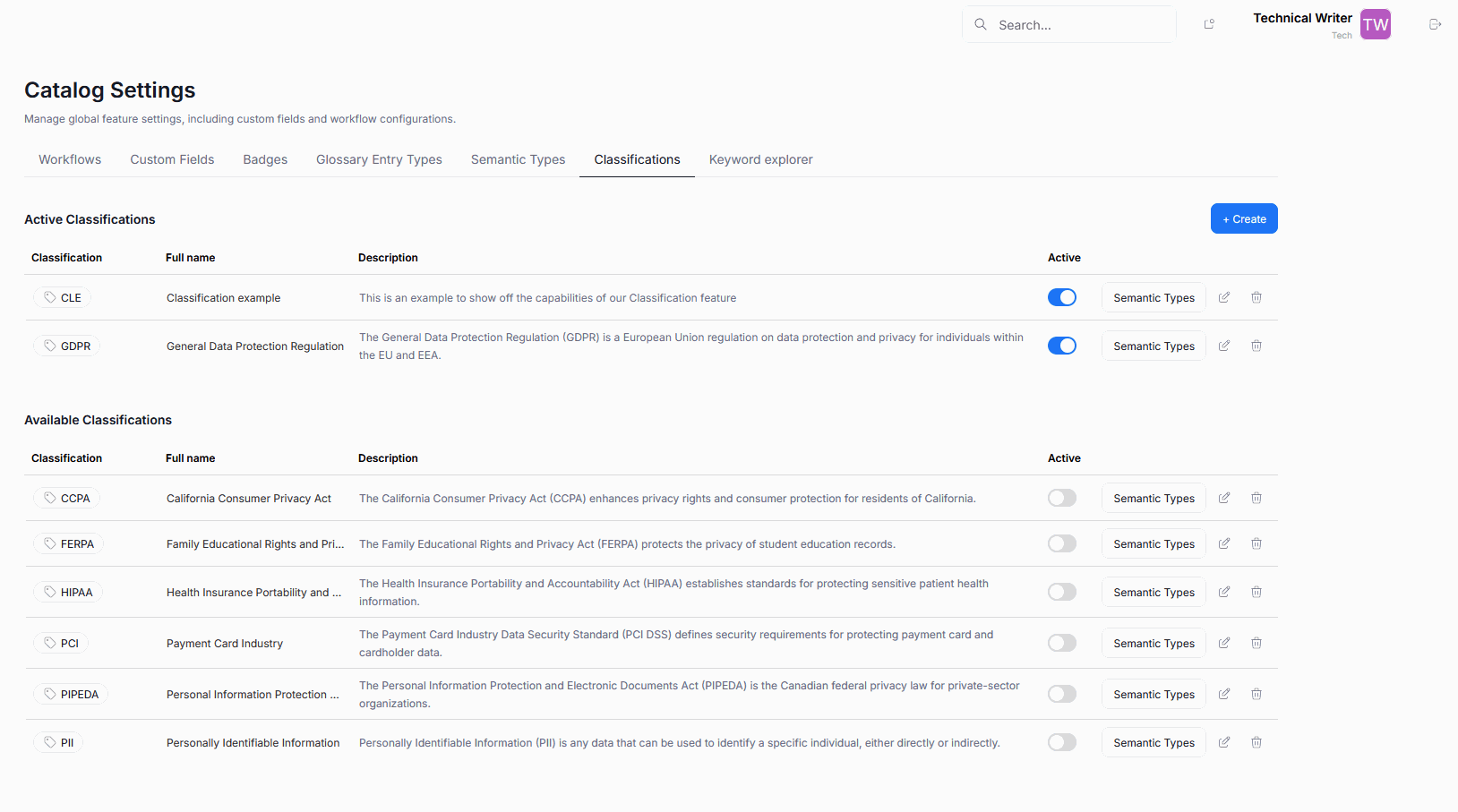Click edit icon for FERPA row
The image size is (1458, 812).
[1224, 543]
